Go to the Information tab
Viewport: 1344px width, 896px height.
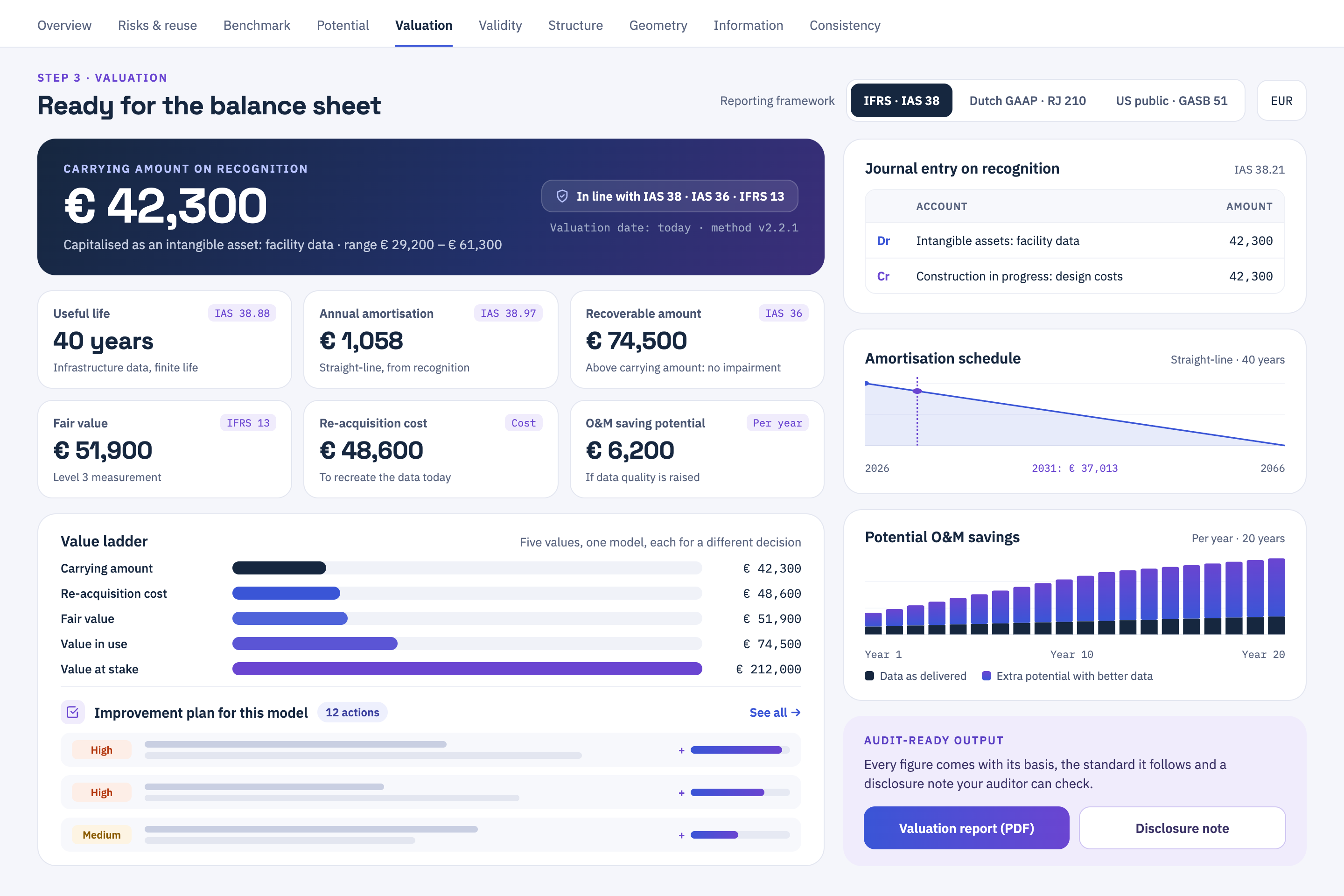(748, 25)
